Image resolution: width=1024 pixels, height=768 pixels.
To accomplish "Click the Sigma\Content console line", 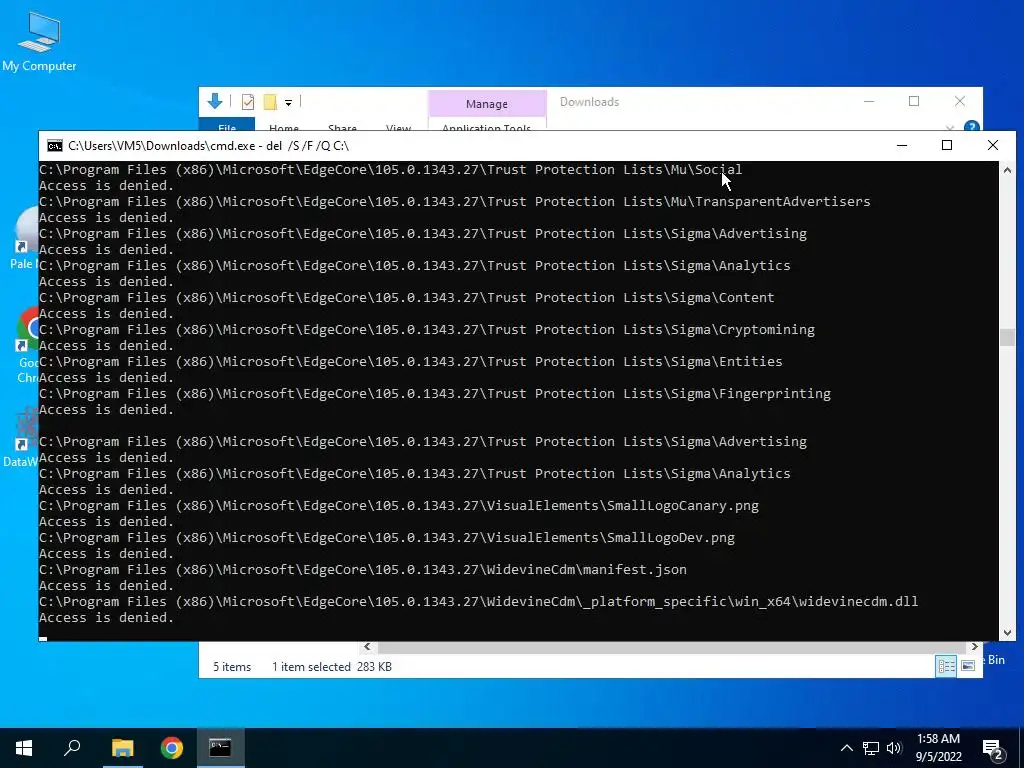I will click(406, 297).
